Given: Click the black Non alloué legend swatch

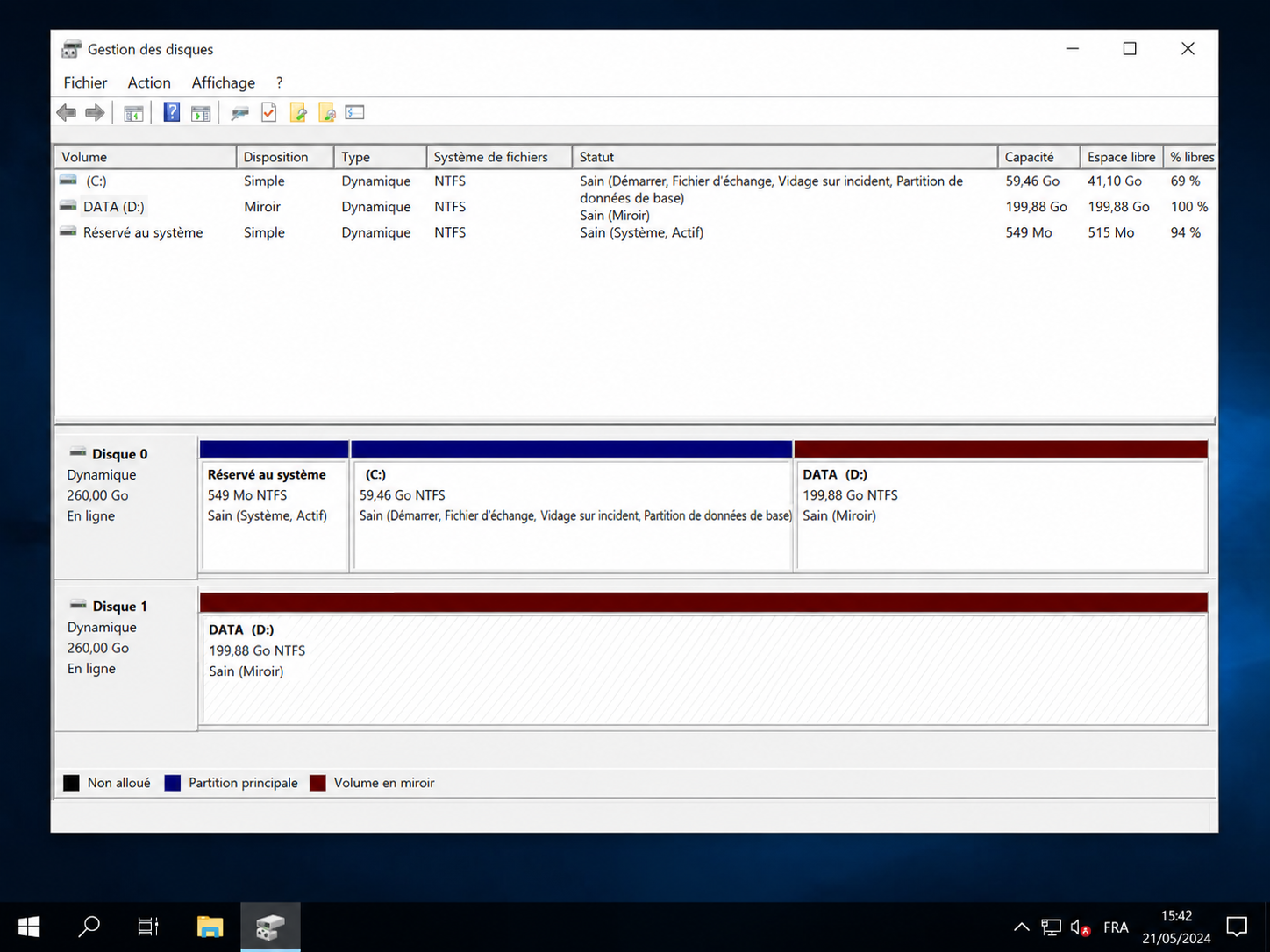Looking at the screenshot, I should pyautogui.click(x=71, y=783).
